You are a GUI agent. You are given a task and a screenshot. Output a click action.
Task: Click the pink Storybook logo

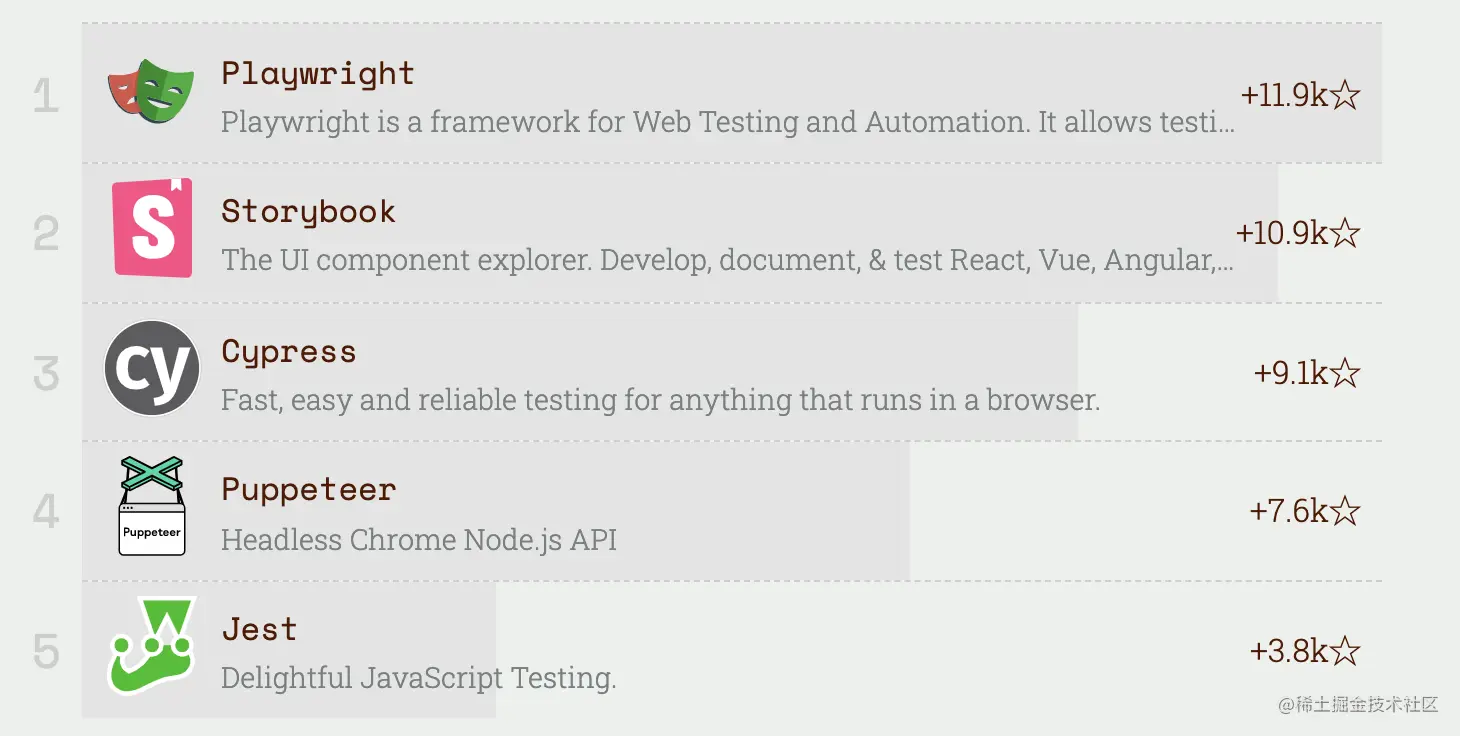pos(152,228)
